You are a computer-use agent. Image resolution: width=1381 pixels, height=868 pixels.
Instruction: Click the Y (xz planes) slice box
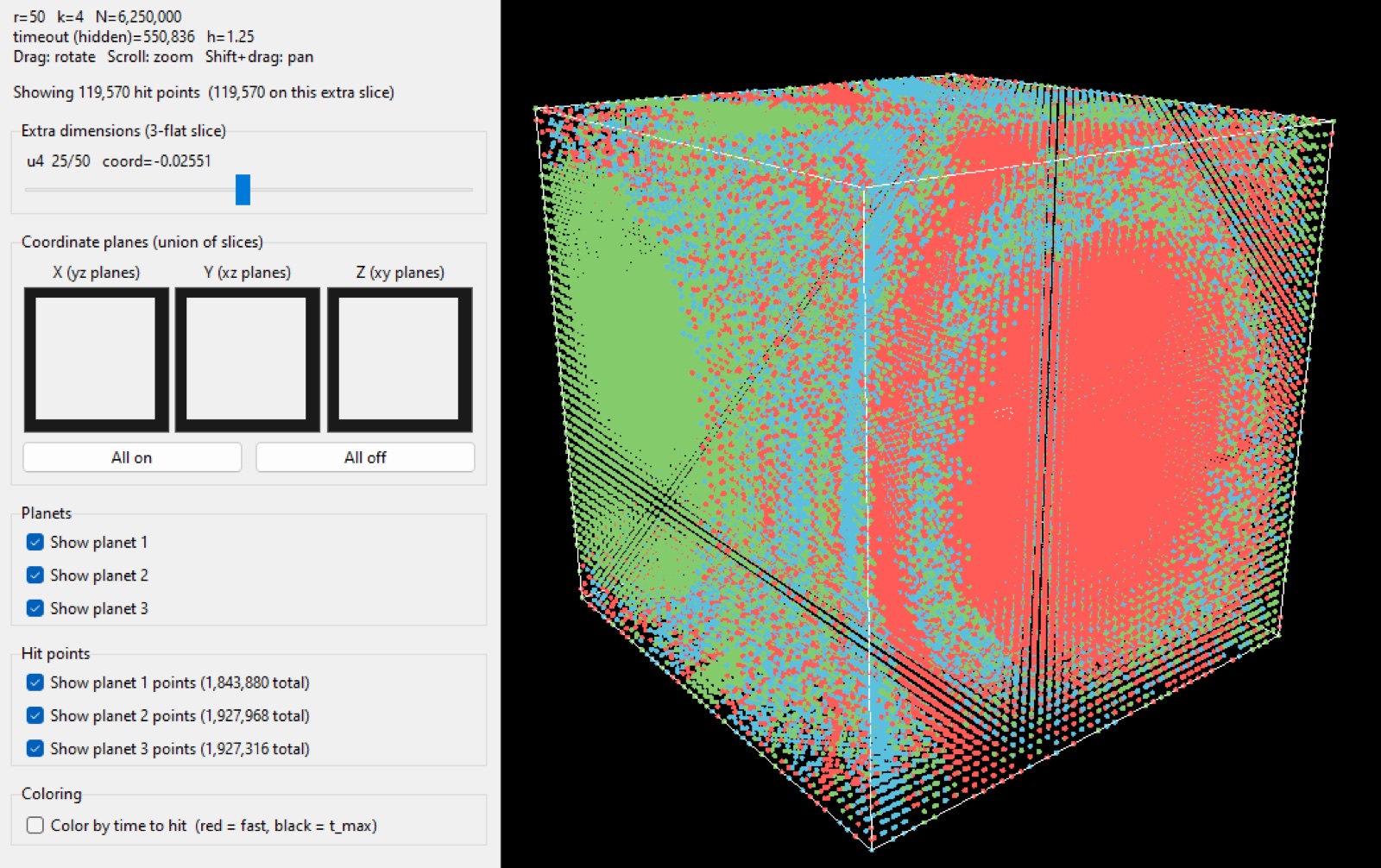point(248,360)
